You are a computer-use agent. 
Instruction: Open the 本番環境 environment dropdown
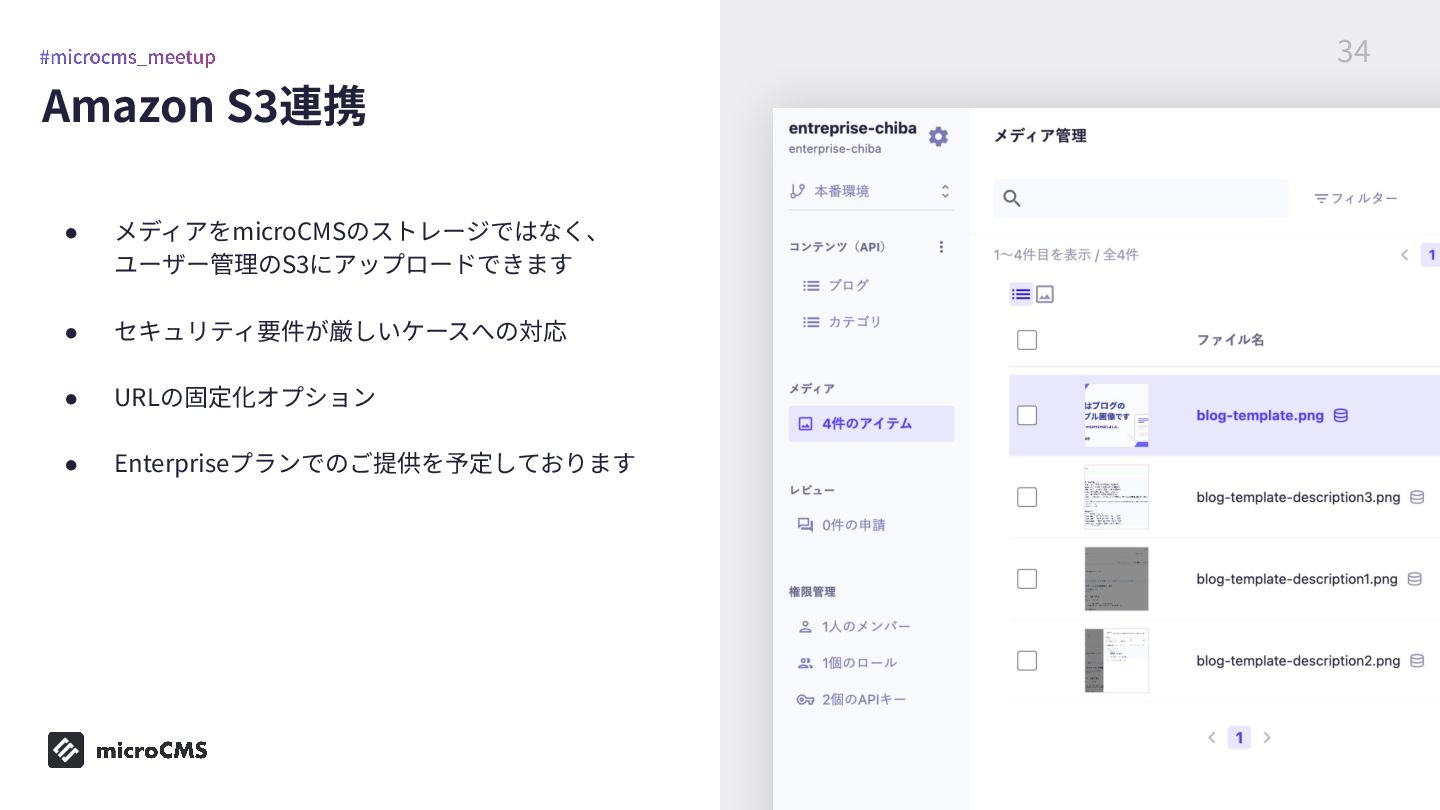pyautogui.click(x=871, y=191)
